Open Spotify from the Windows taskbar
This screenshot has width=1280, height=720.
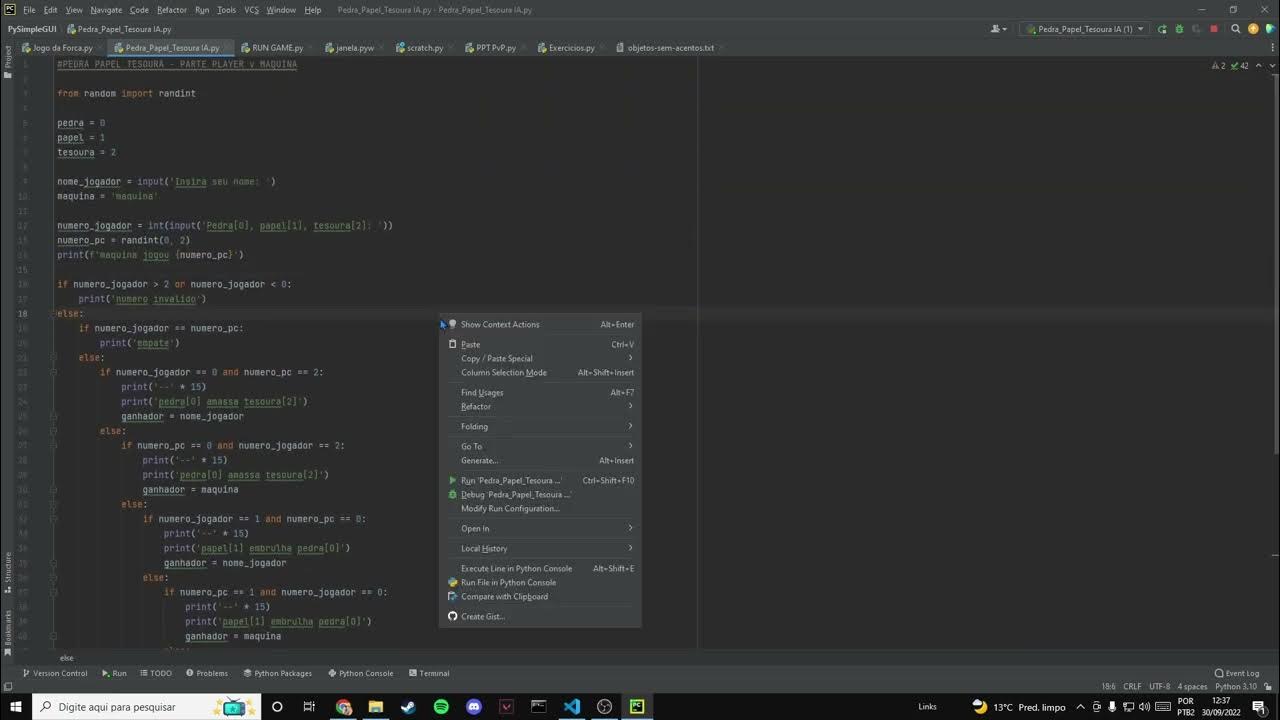click(441, 707)
